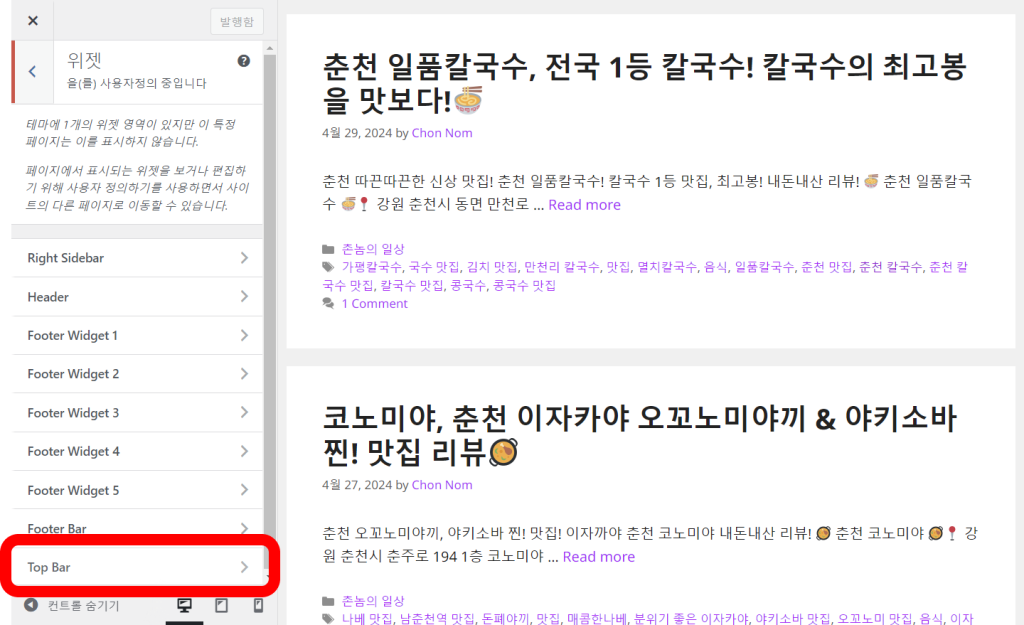Click the sidebar scrollbar up arrow
1024x625 pixels.
[x=269, y=48]
